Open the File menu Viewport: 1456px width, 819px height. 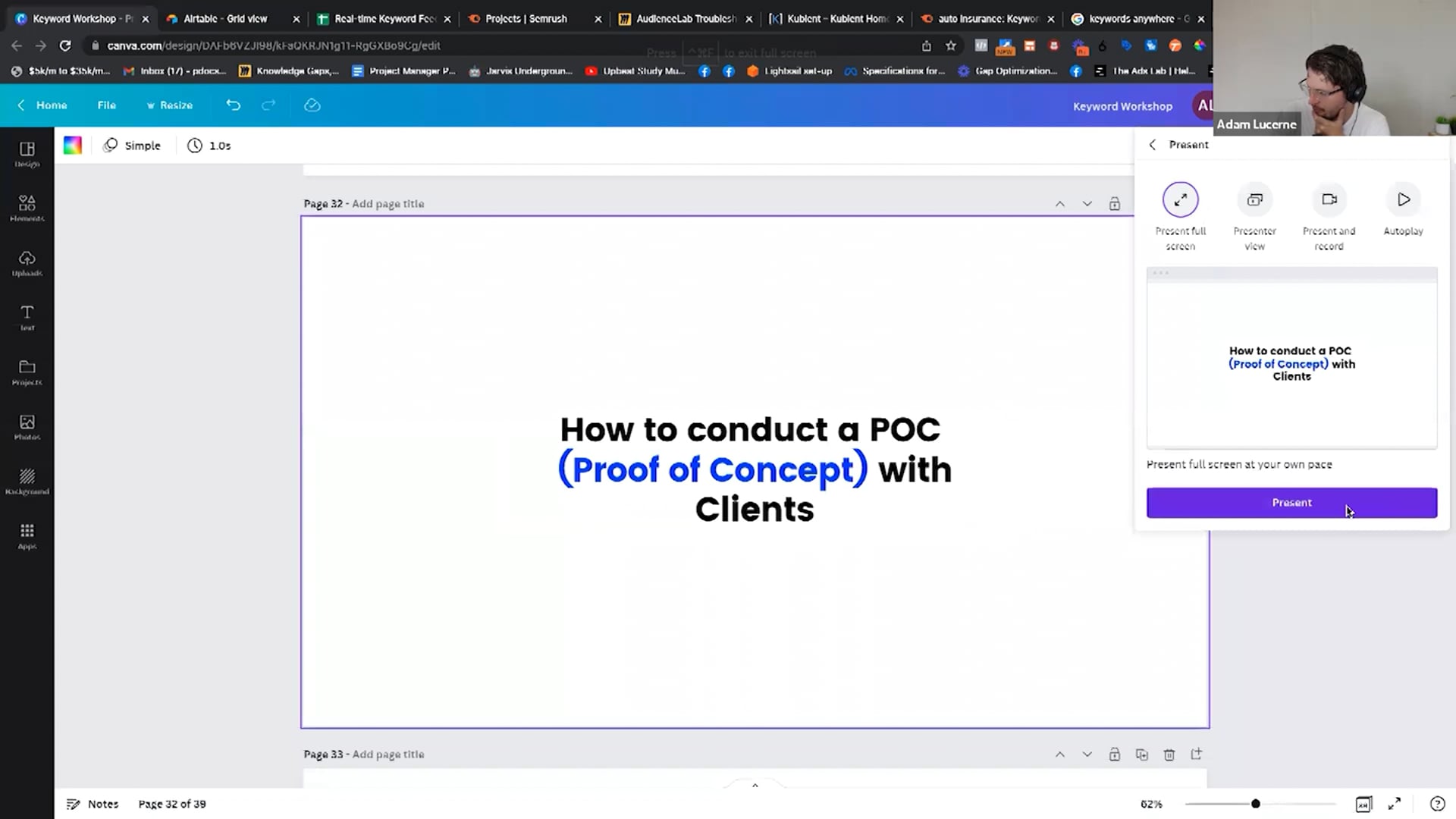pyautogui.click(x=106, y=105)
